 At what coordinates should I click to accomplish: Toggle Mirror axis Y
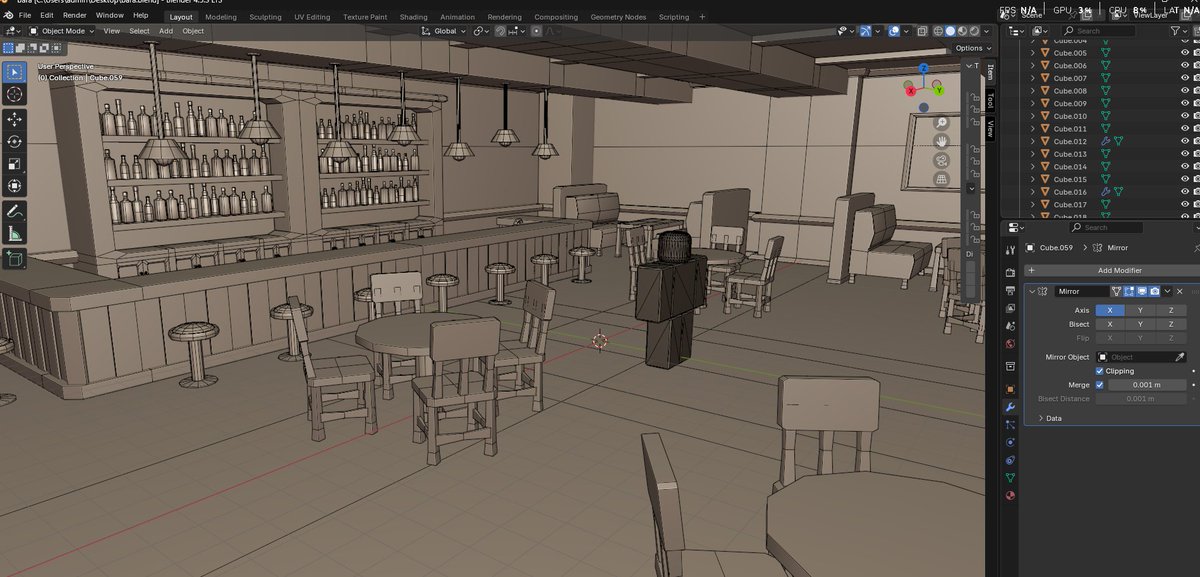(x=1141, y=310)
